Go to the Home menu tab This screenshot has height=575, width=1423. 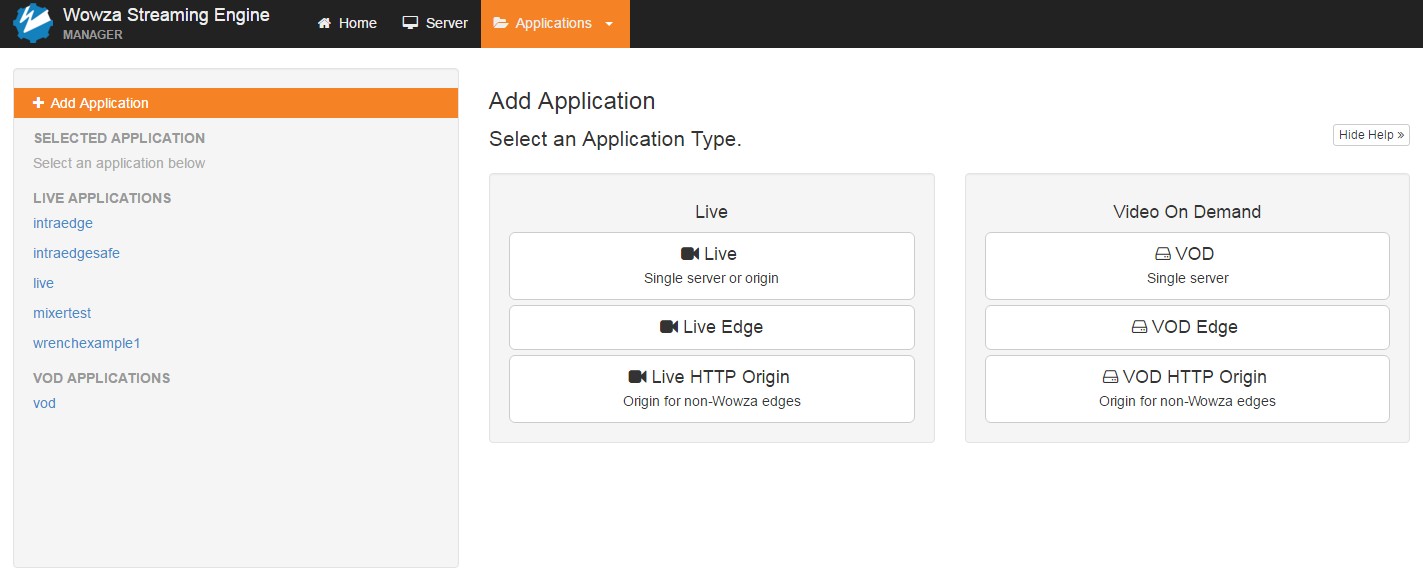point(347,23)
